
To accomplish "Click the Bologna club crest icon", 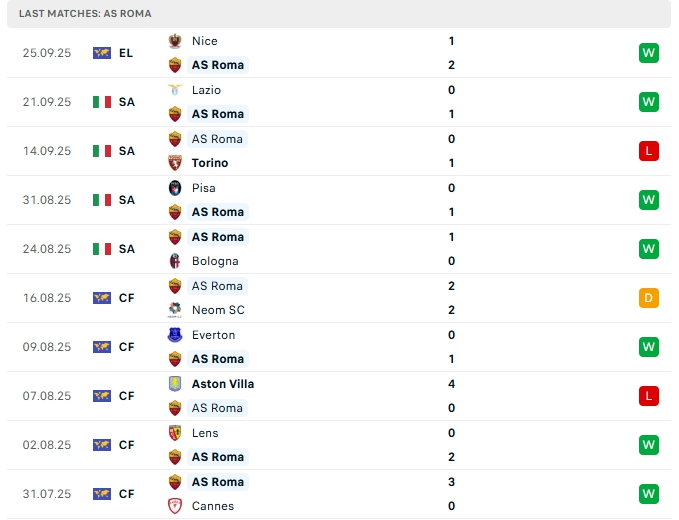I will coord(175,261).
